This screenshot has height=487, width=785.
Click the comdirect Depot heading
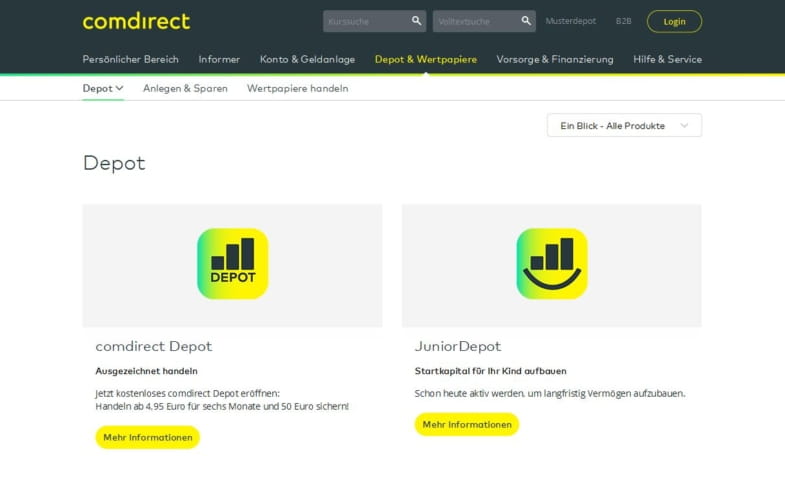[x=154, y=346]
